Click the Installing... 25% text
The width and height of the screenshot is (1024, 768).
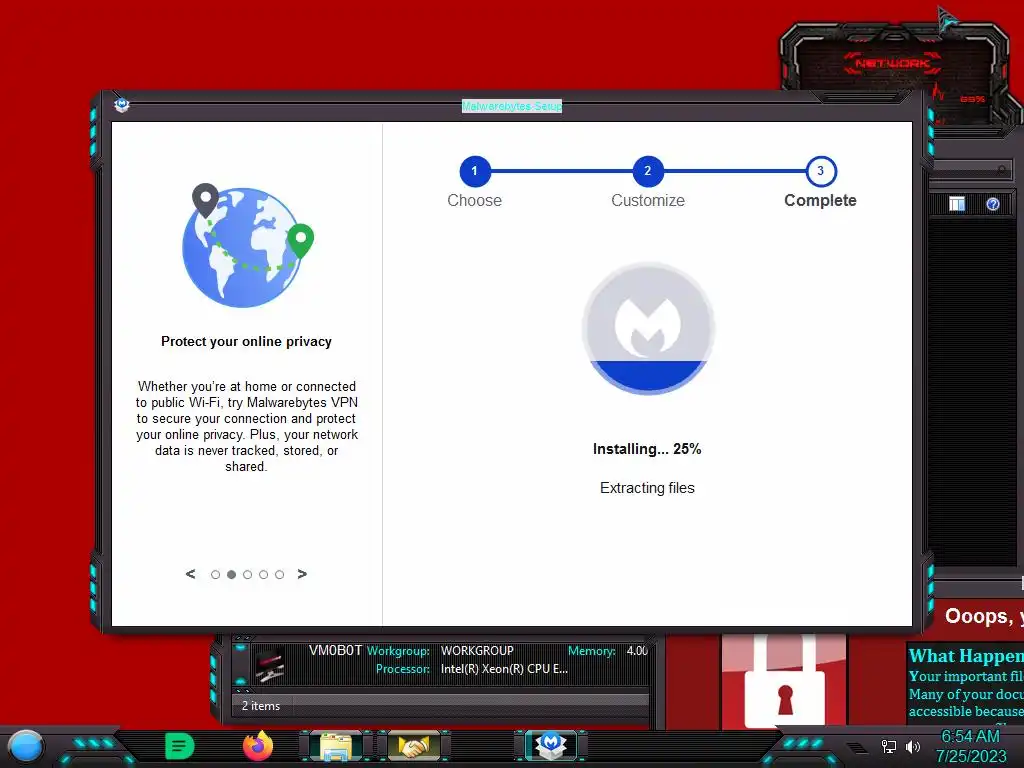tap(647, 449)
